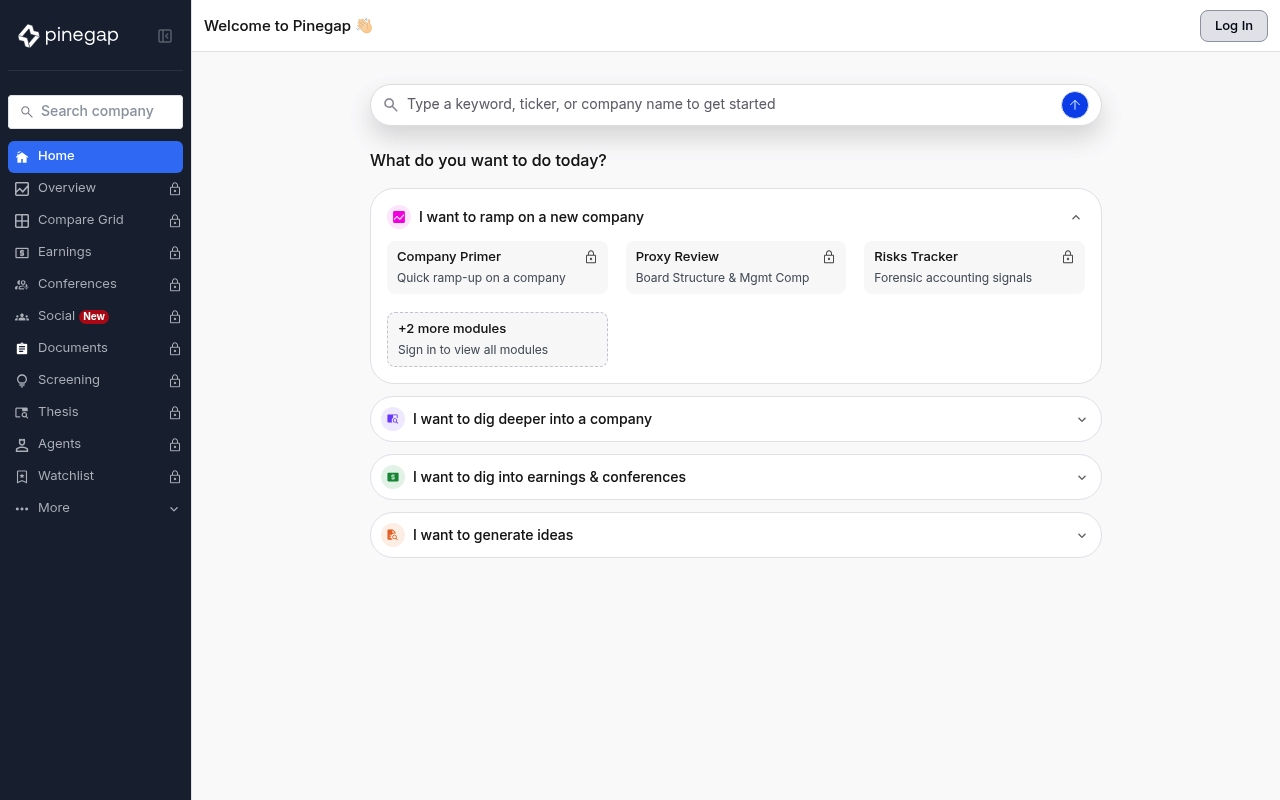
Task: Click the orange generate-ideas icon
Action: click(393, 535)
